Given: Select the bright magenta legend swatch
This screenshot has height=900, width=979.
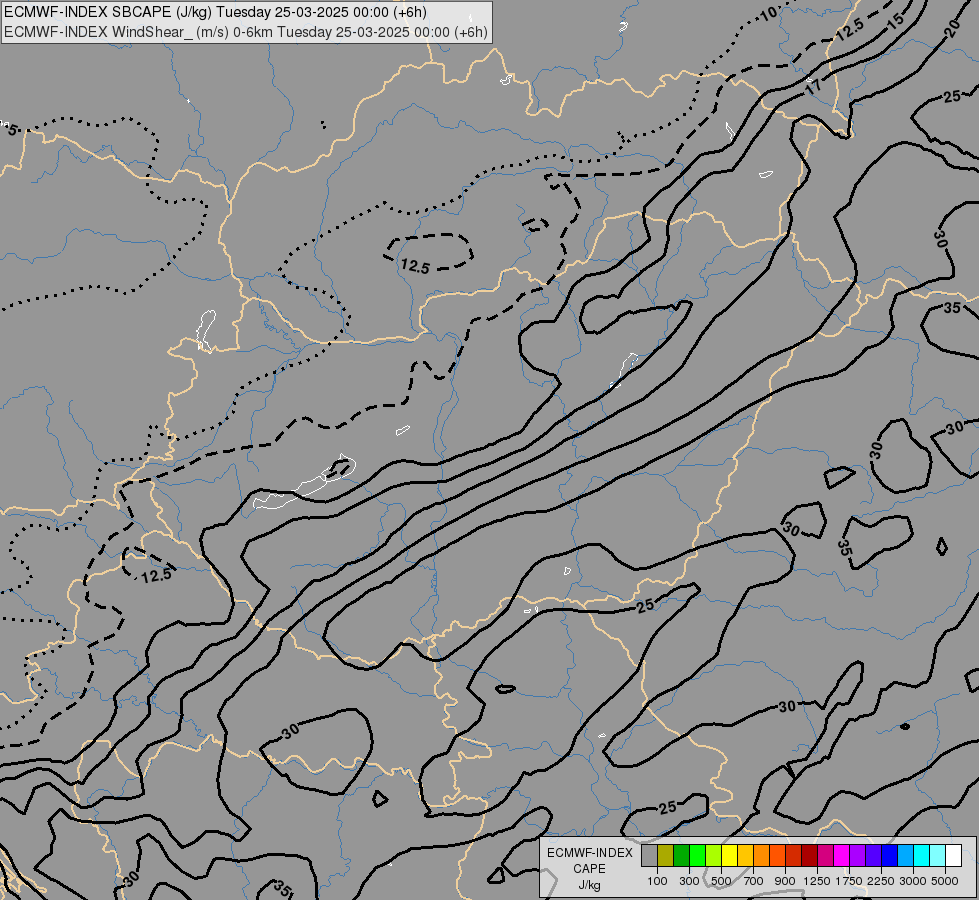Looking at the screenshot, I should coord(842,855).
